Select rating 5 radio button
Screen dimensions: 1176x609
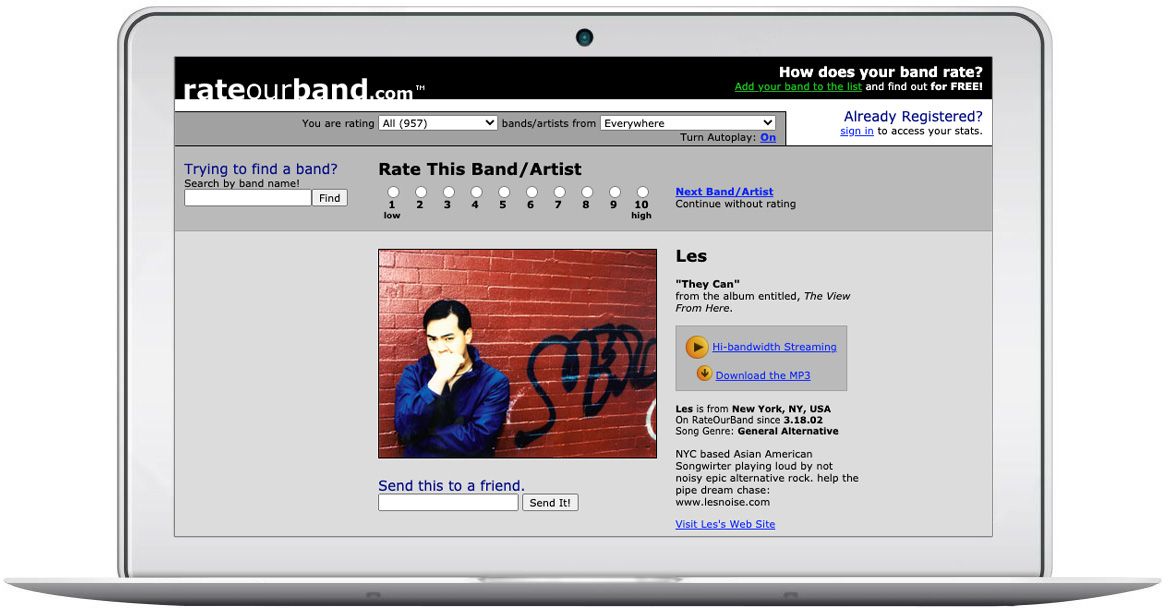[x=502, y=190]
